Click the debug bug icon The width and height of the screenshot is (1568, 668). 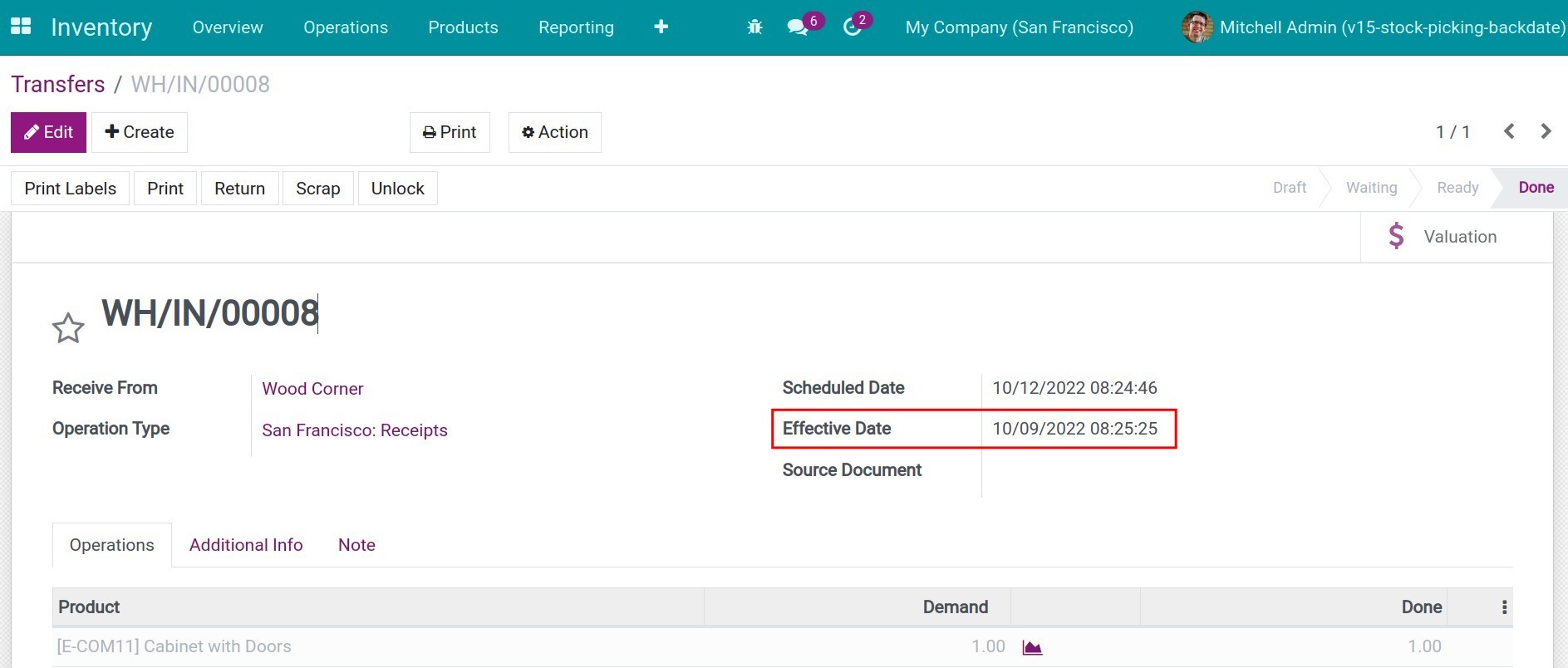[755, 27]
